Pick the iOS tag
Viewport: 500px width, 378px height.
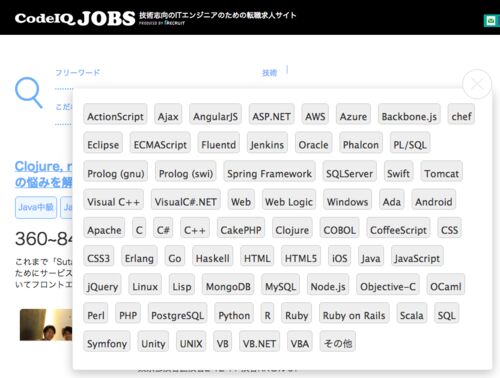pos(339,256)
